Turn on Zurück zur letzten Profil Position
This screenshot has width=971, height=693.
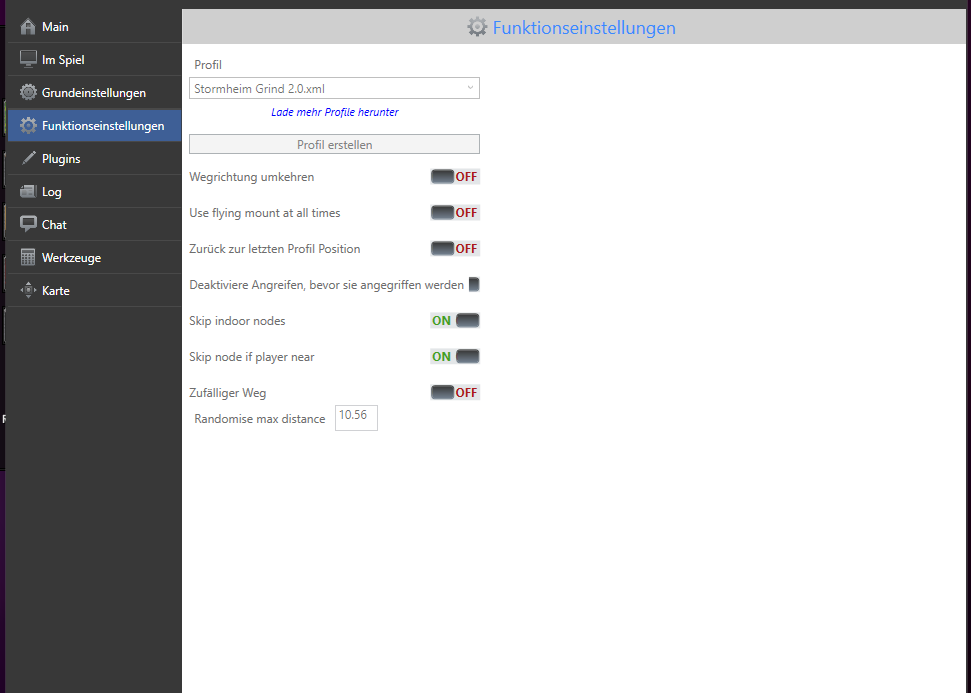click(x=455, y=249)
